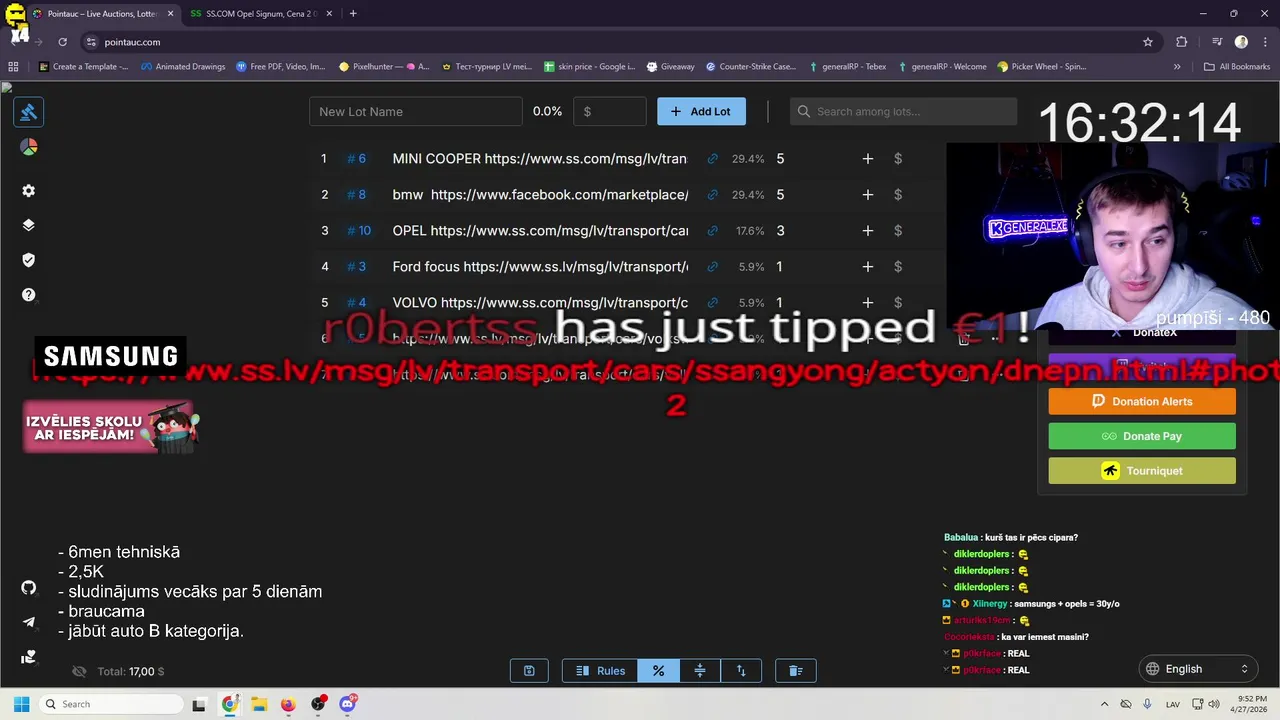Click the save icon in bottom toolbar
1280x720 pixels.
coord(529,671)
